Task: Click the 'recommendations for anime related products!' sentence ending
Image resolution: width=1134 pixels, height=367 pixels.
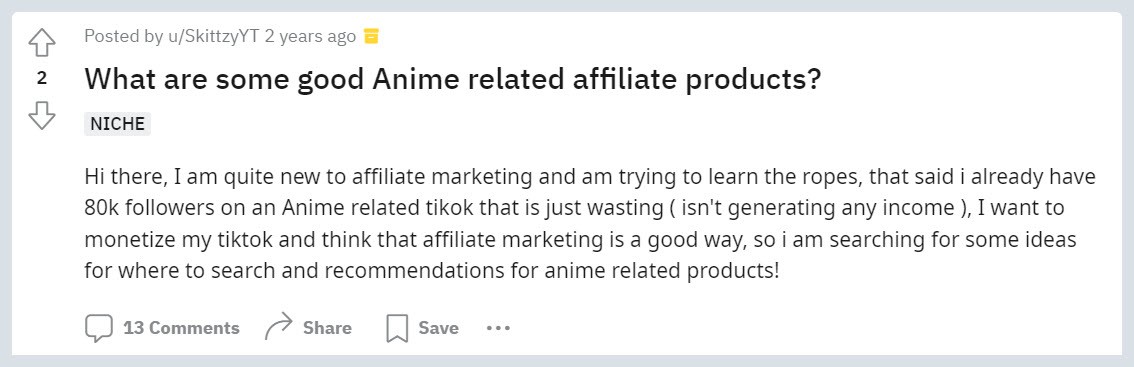Action: coord(552,271)
